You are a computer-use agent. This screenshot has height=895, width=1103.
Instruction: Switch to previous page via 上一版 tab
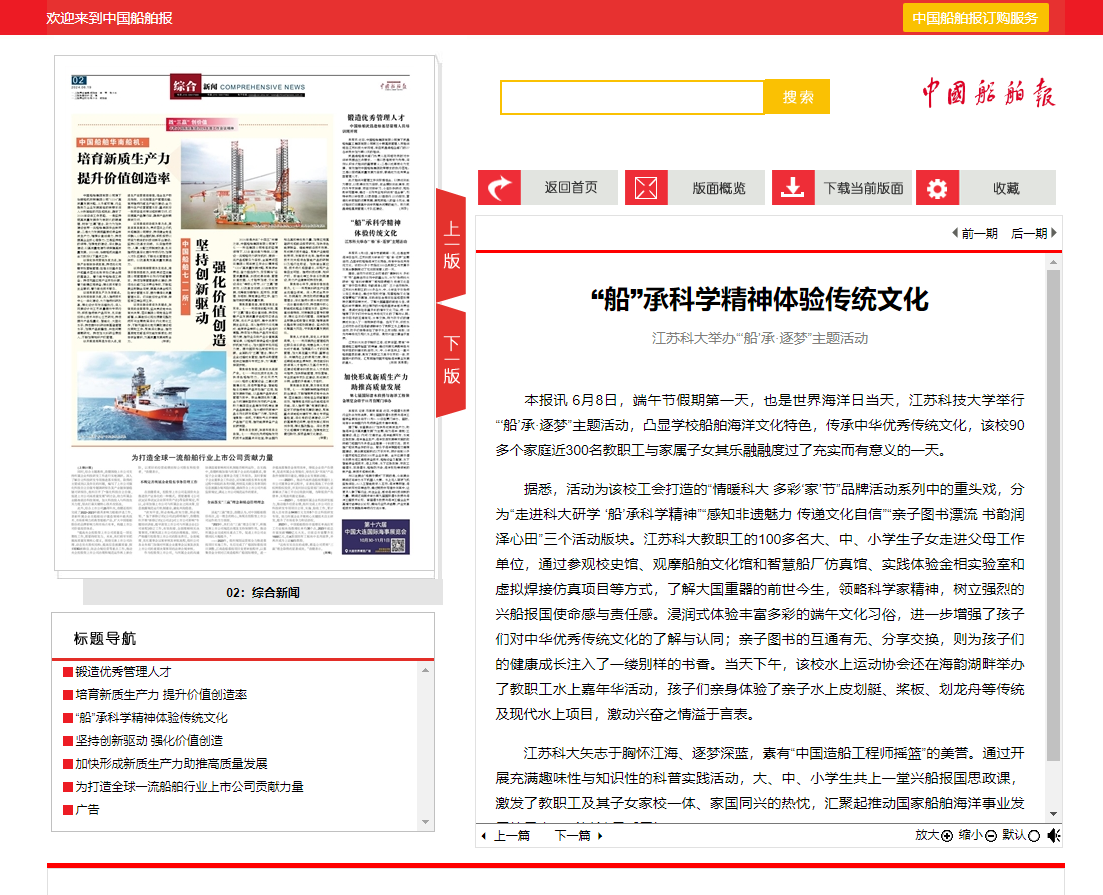click(452, 246)
